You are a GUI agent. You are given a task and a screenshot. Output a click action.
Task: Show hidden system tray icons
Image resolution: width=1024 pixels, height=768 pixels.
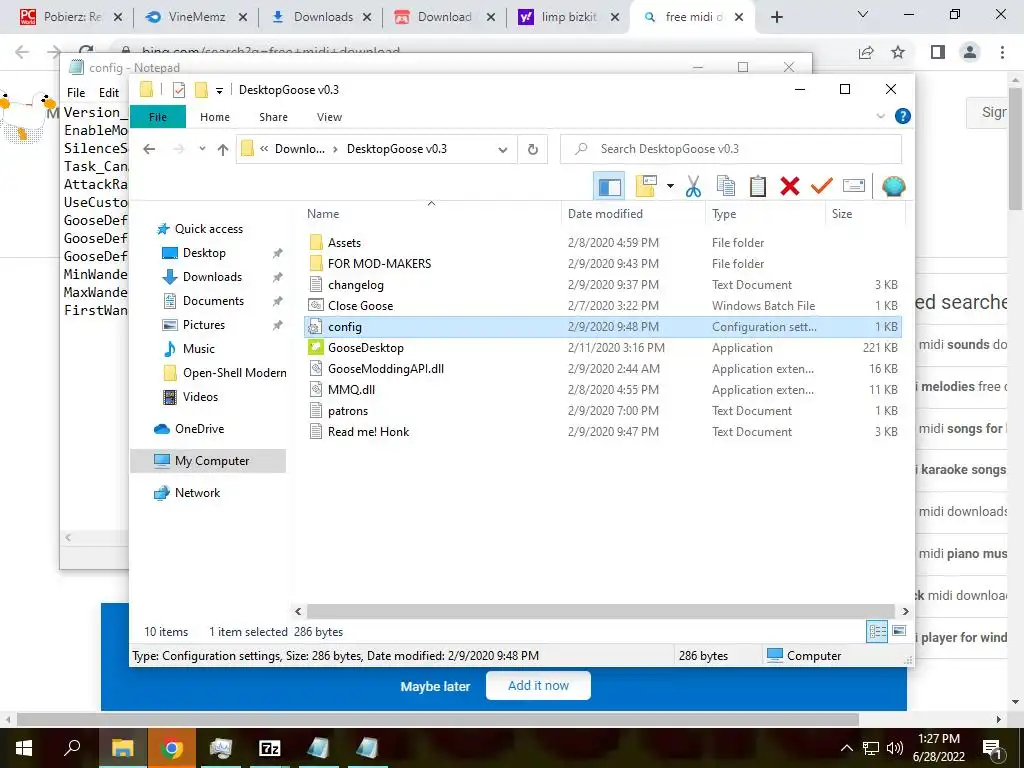(846, 748)
